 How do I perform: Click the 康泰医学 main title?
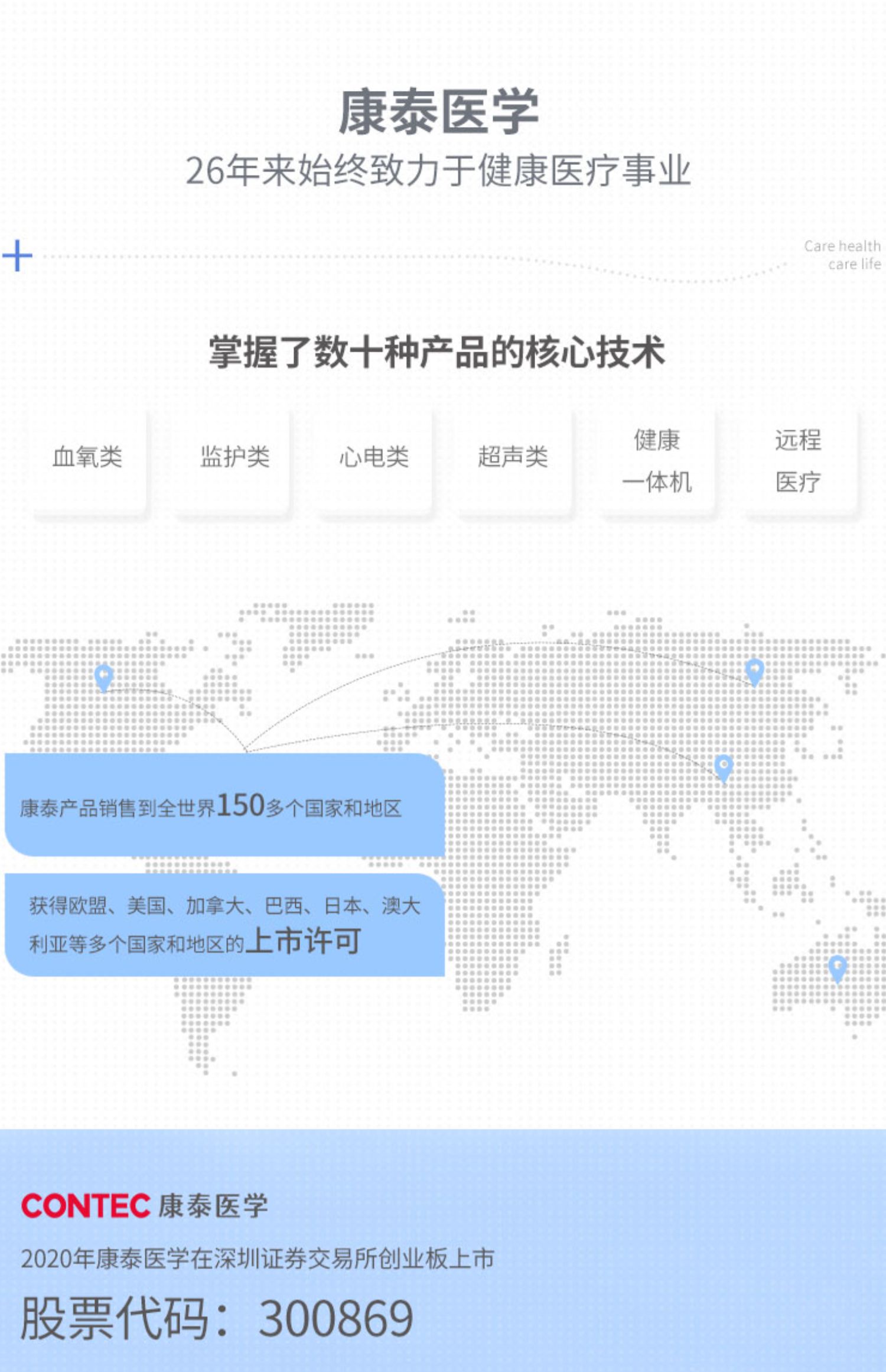[x=439, y=112]
